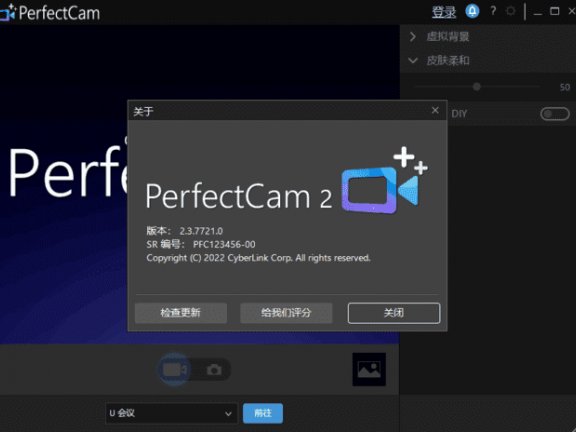576x432 pixels.
Task: Click the 给我们评分 button
Action: click(x=286, y=313)
